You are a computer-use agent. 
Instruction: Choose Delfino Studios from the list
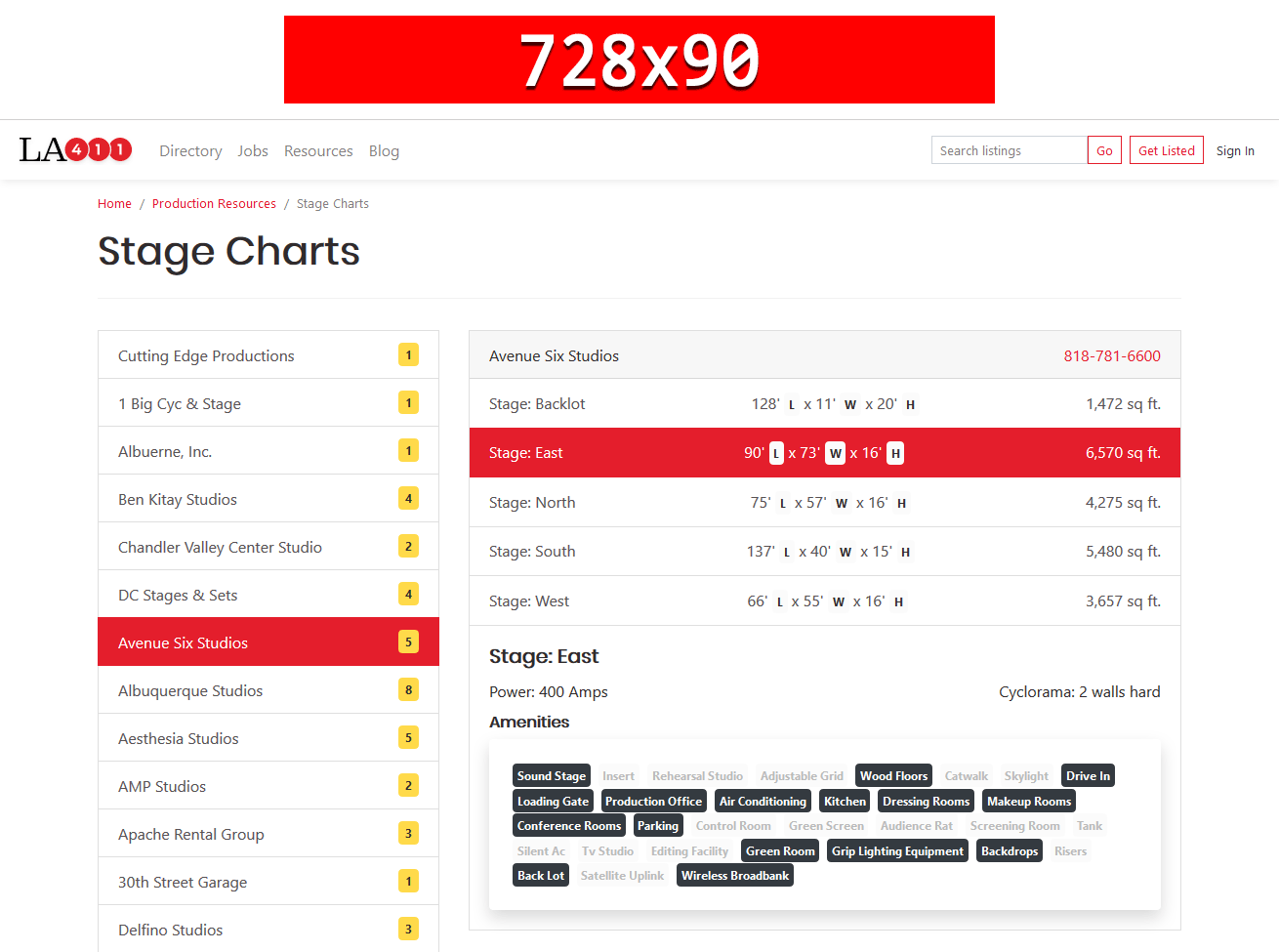pos(268,929)
